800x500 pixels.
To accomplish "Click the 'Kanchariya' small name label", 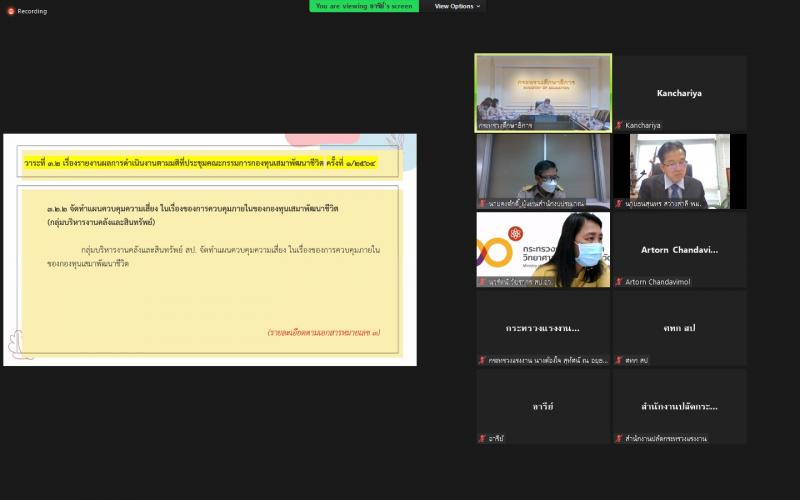I will [x=642, y=125].
